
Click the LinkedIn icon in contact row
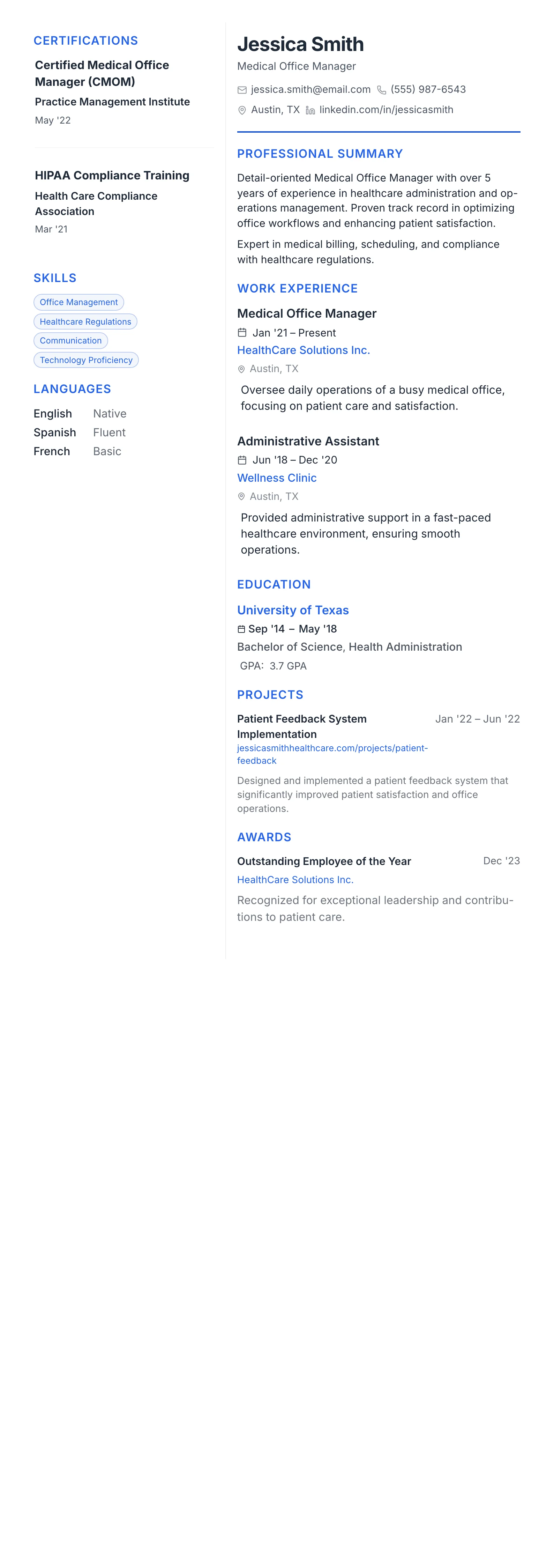click(310, 110)
